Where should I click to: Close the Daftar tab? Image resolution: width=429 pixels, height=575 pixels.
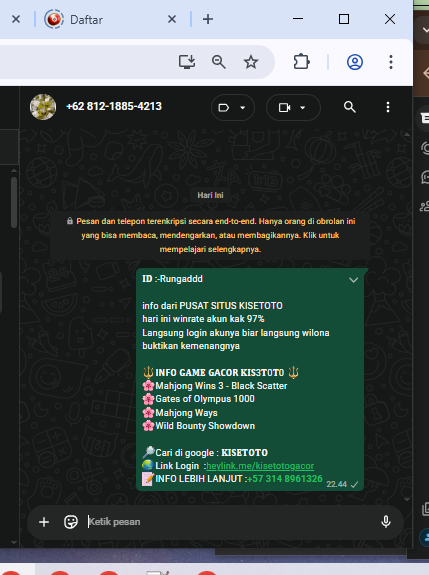pyautogui.click(x=172, y=19)
